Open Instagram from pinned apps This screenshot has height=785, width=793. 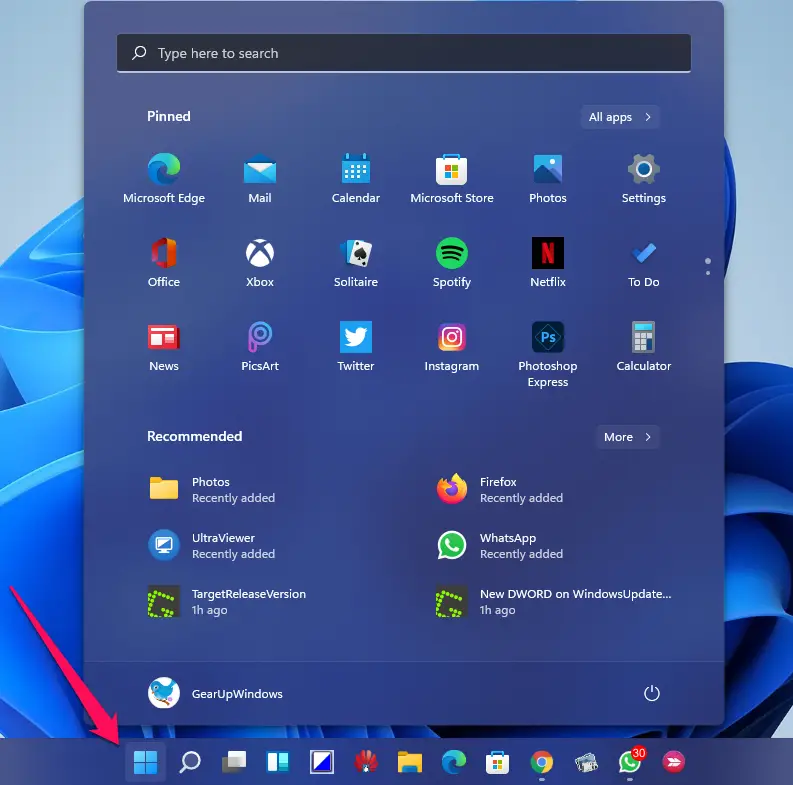click(452, 346)
